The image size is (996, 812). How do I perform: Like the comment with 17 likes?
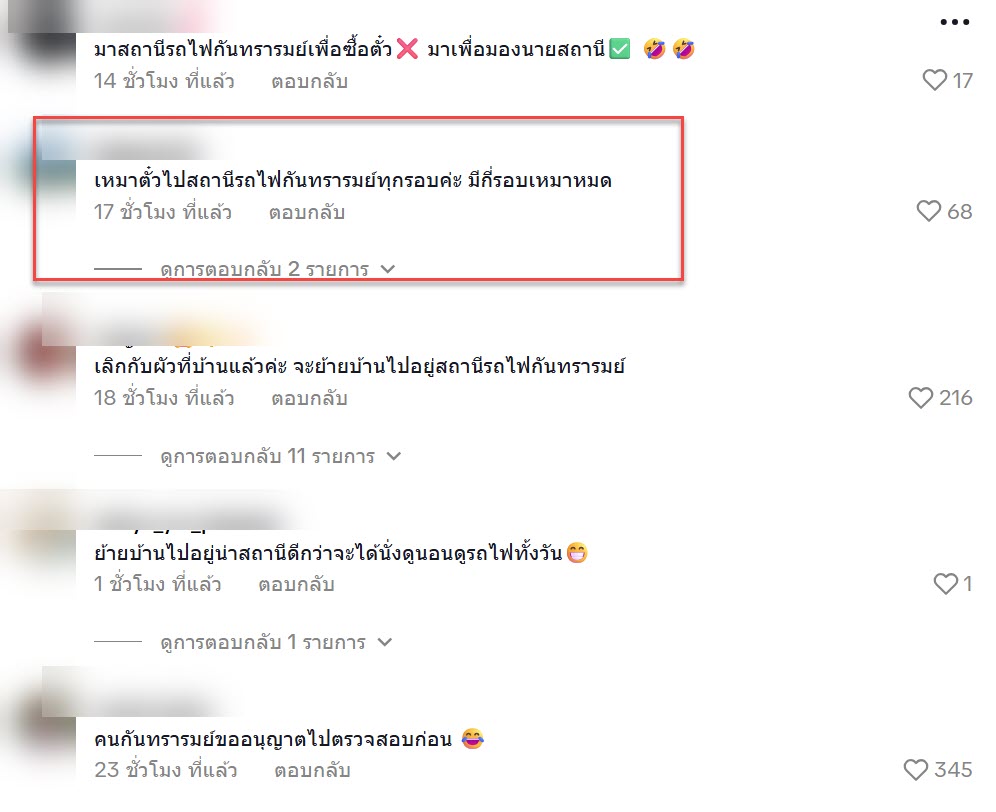[934, 80]
